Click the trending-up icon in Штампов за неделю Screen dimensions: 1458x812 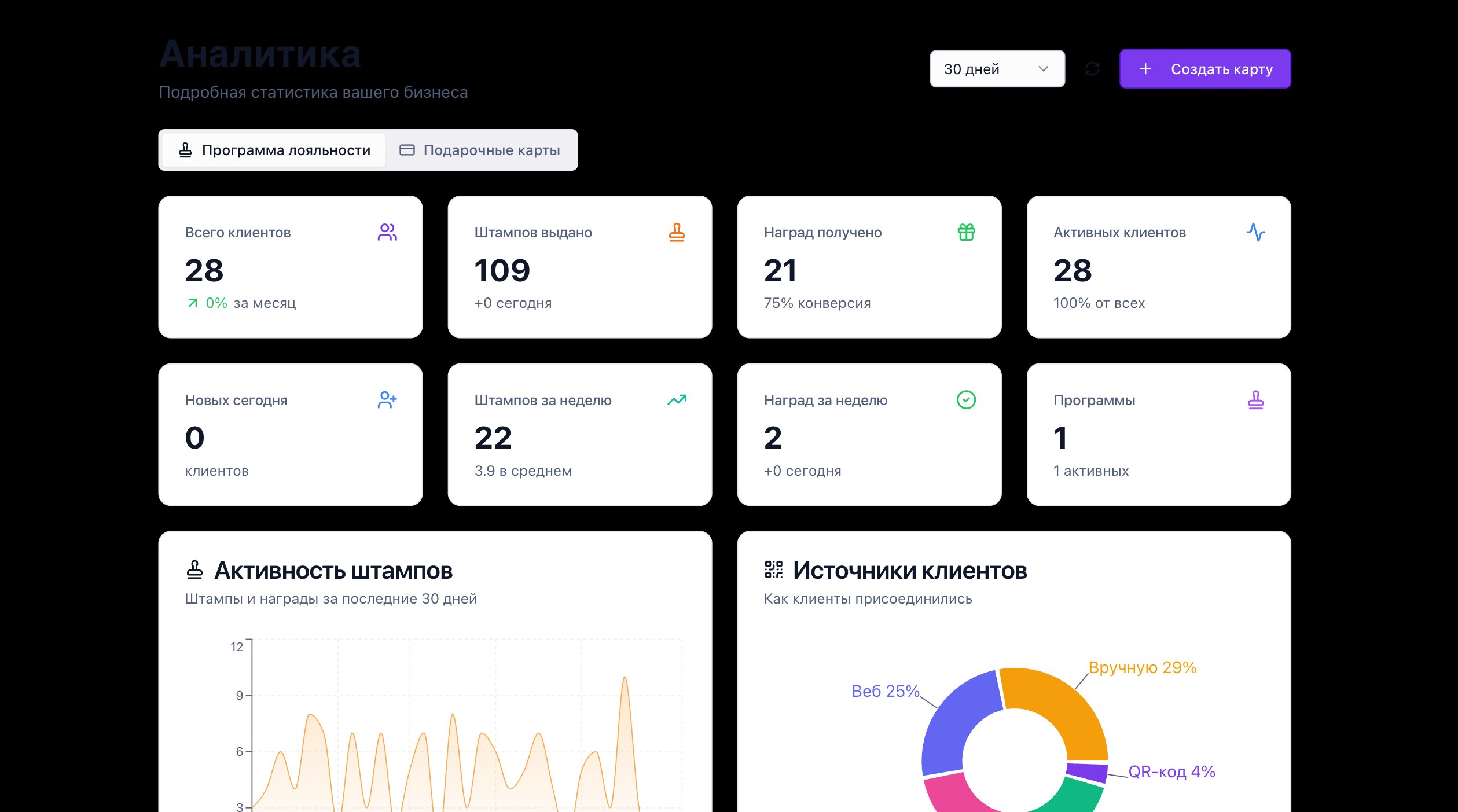click(677, 400)
